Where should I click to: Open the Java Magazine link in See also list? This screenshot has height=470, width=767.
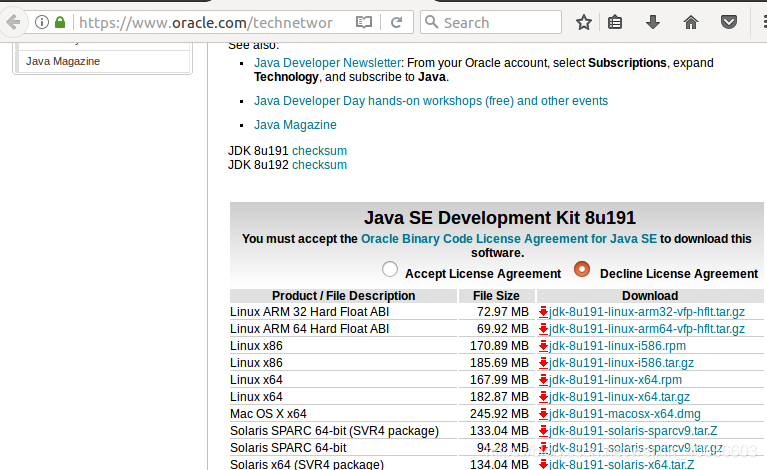295,125
